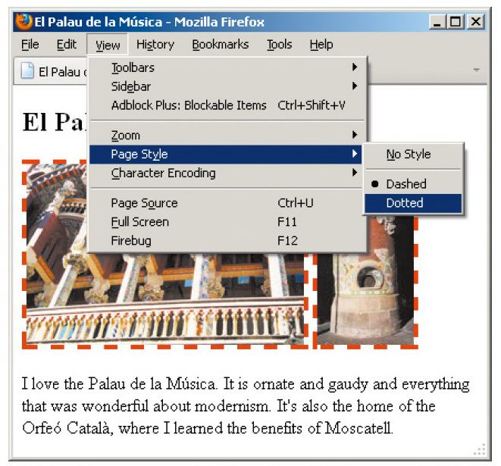The image size is (501, 466).
Task: Open the Tools menu
Action: pos(279,45)
